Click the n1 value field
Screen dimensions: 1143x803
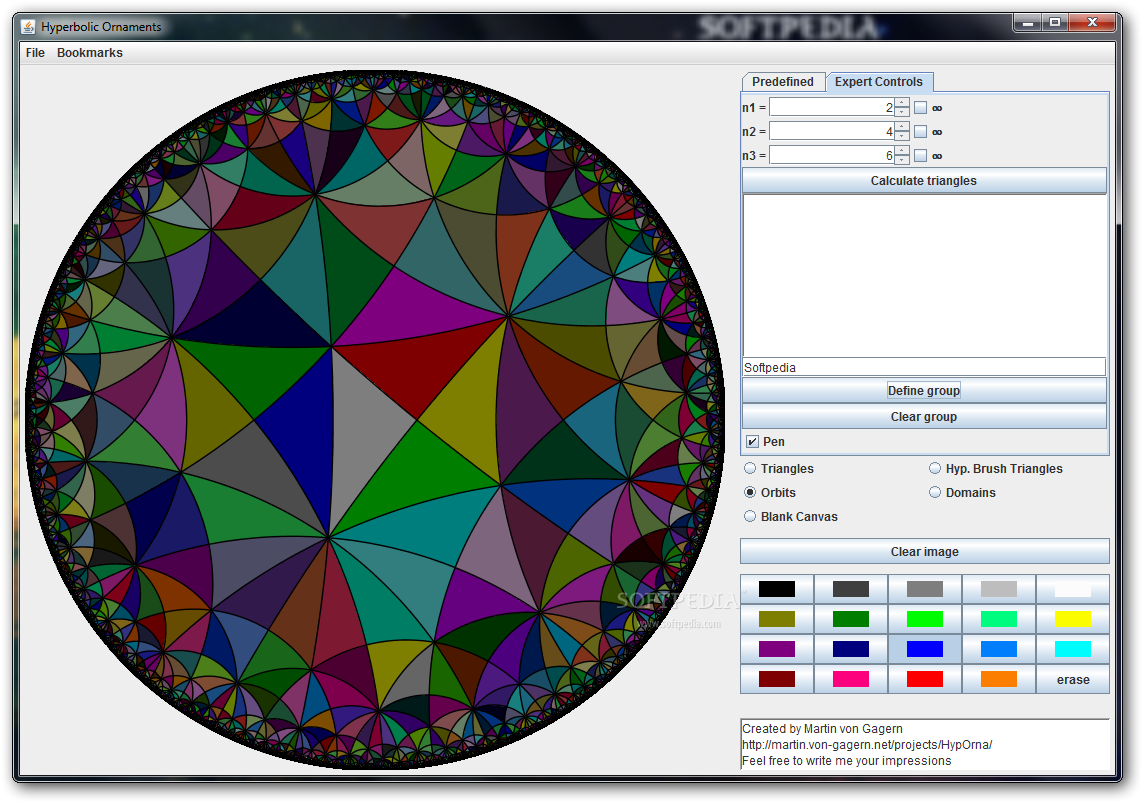point(831,107)
